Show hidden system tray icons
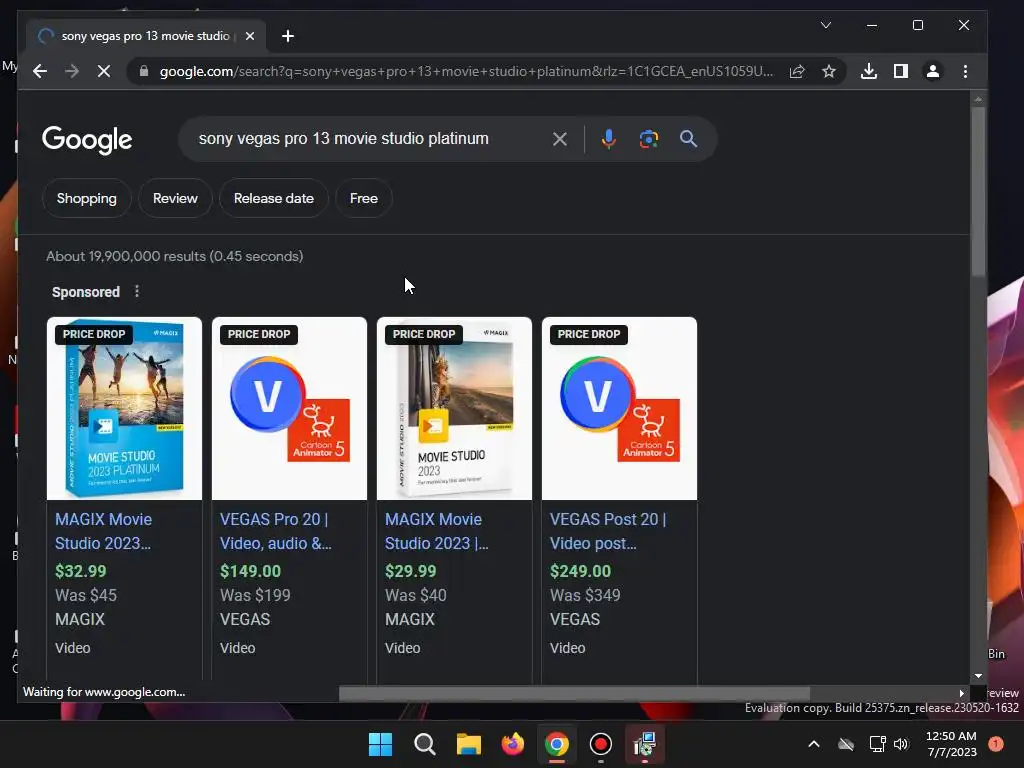This screenshot has height=768, width=1024. [x=814, y=744]
